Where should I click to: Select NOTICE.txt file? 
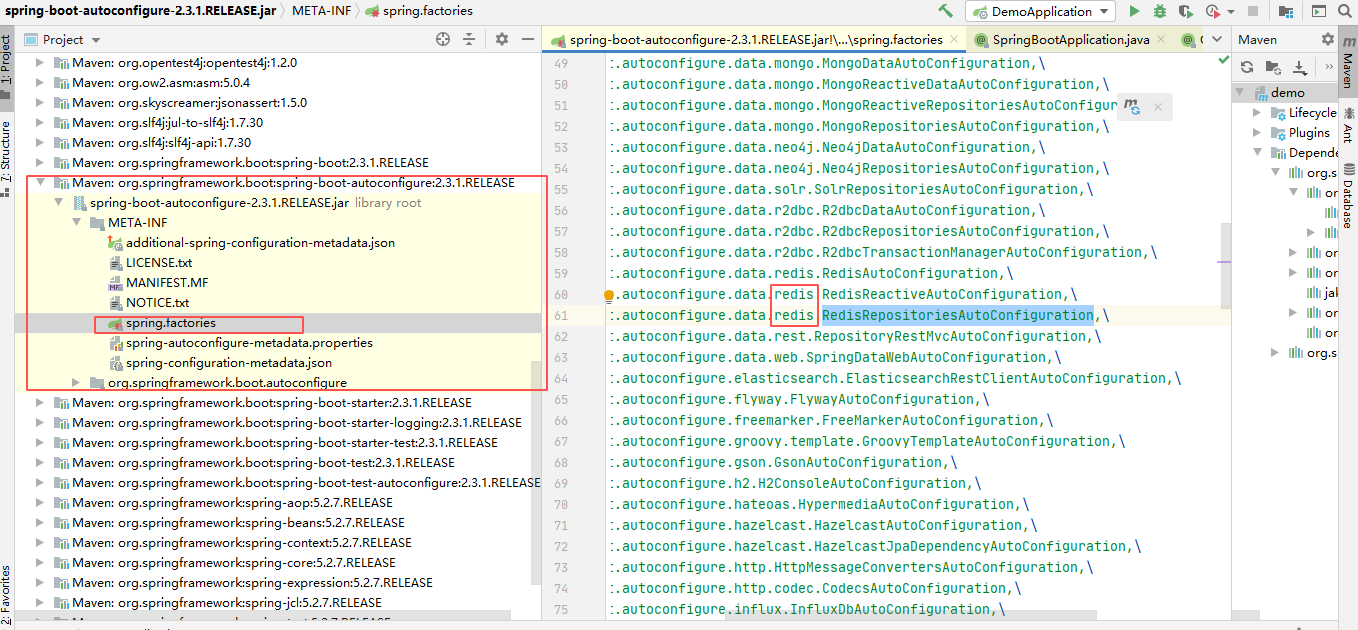[x=157, y=303]
